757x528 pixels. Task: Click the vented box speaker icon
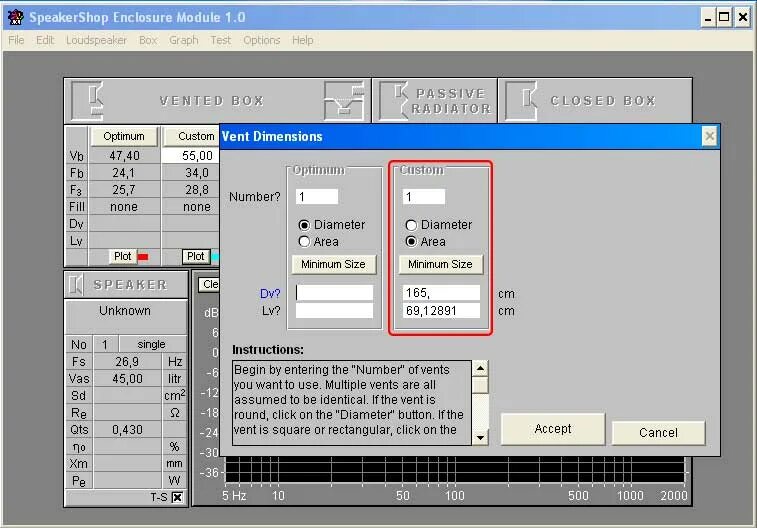click(88, 101)
